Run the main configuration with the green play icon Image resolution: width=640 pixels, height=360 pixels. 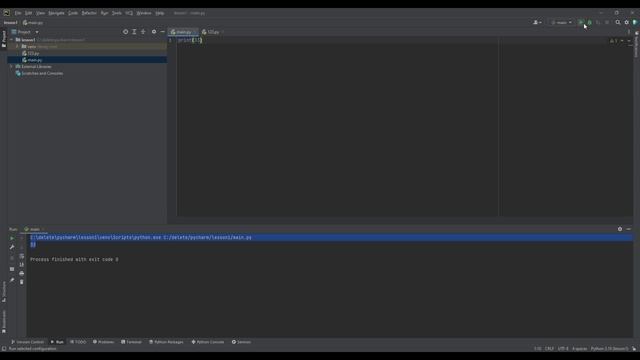click(x=580, y=22)
